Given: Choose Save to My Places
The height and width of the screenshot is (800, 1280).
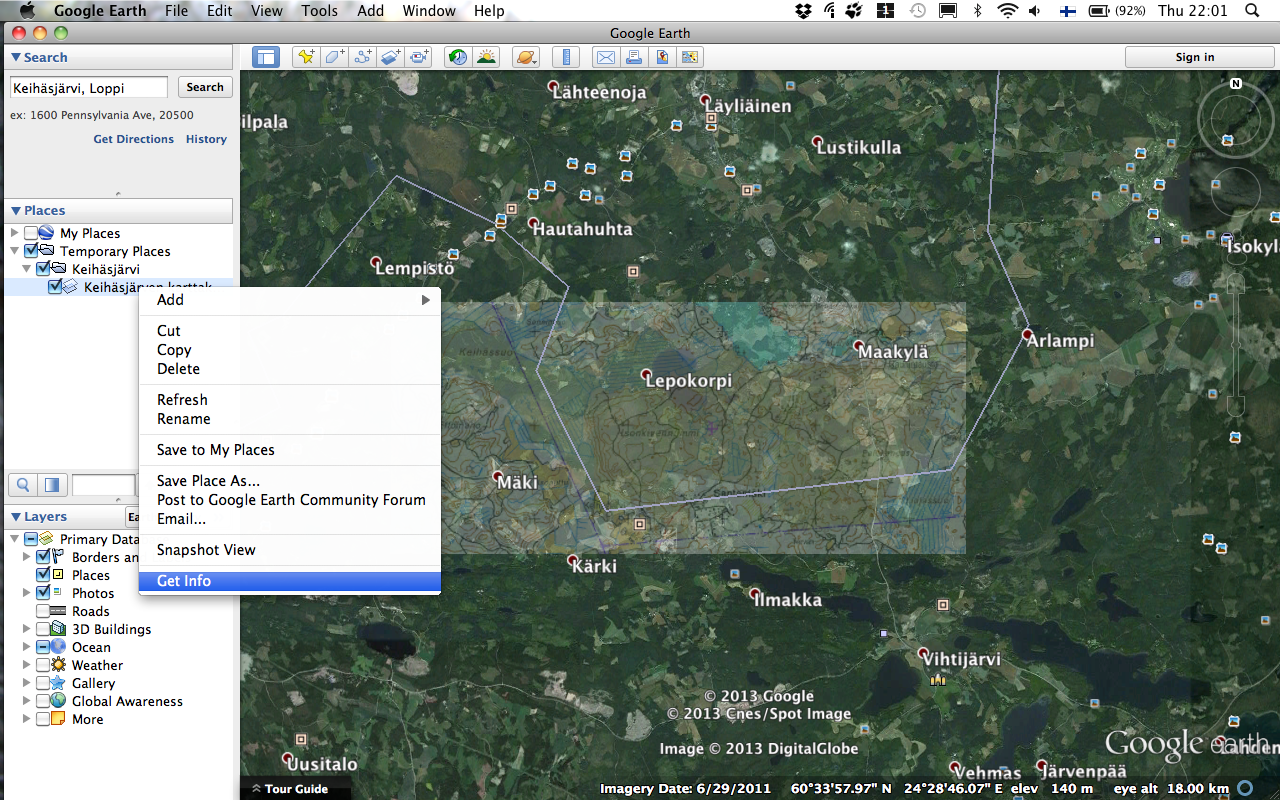Looking at the screenshot, I should [290, 450].
